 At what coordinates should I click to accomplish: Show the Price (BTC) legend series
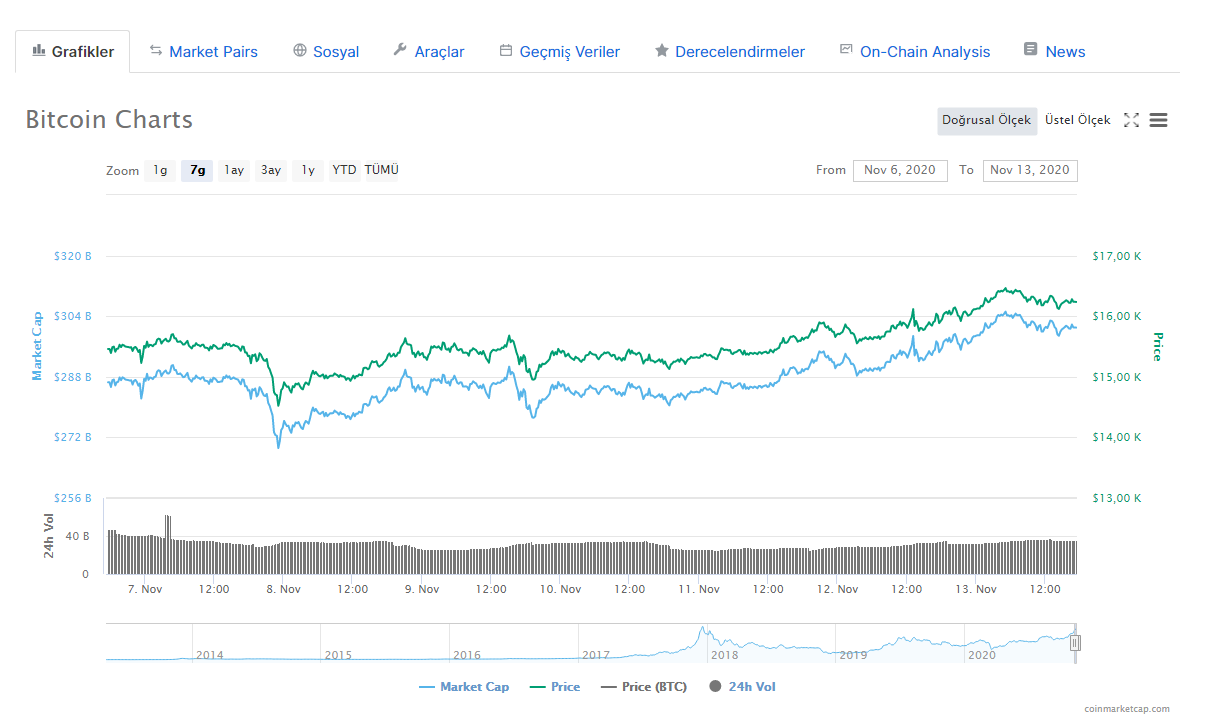[644, 687]
